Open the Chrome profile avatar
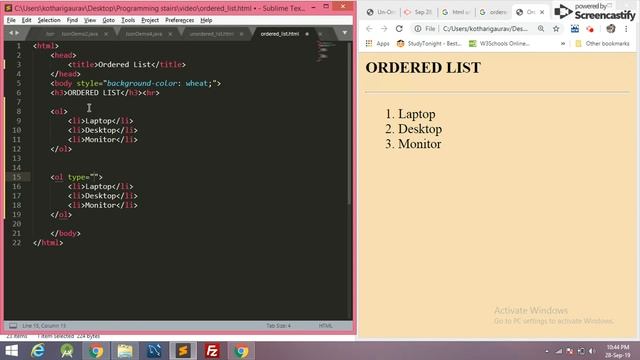This screenshot has width=640, height=360. click(611, 29)
